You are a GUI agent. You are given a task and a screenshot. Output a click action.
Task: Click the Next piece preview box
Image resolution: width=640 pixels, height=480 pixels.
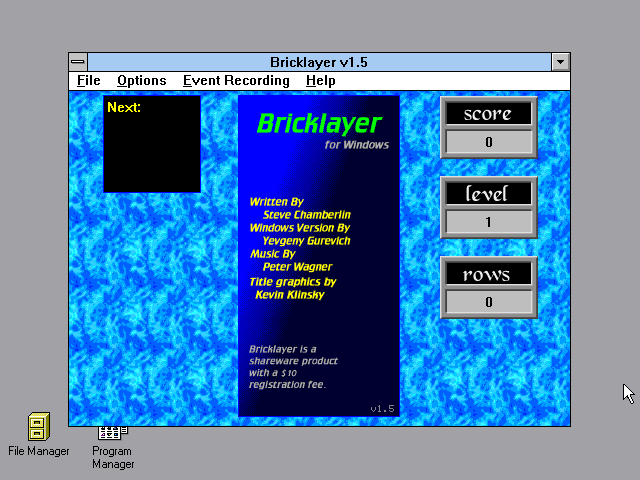tap(152, 144)
